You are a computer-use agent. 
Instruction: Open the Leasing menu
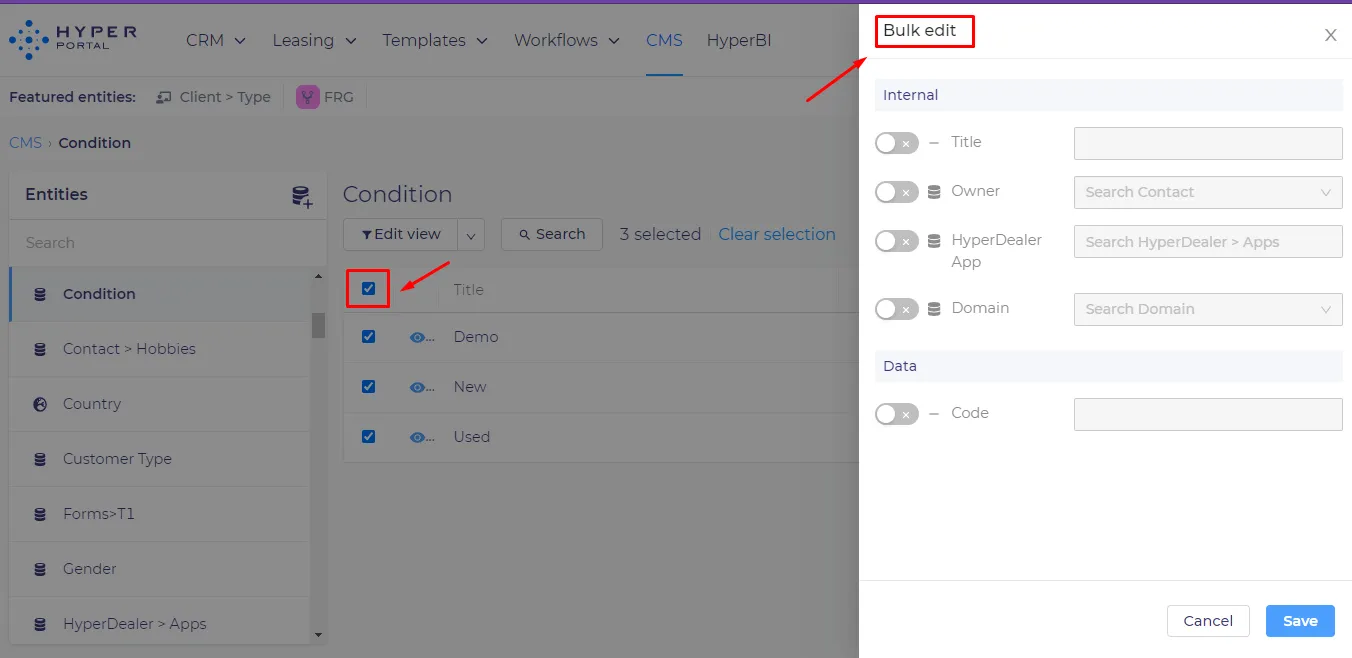(314, 40)
